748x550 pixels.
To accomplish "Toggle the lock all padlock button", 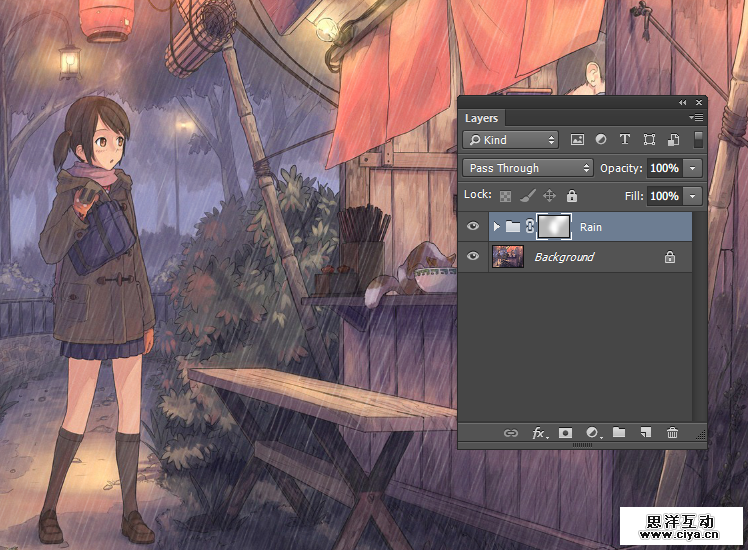I will [572, 196].
